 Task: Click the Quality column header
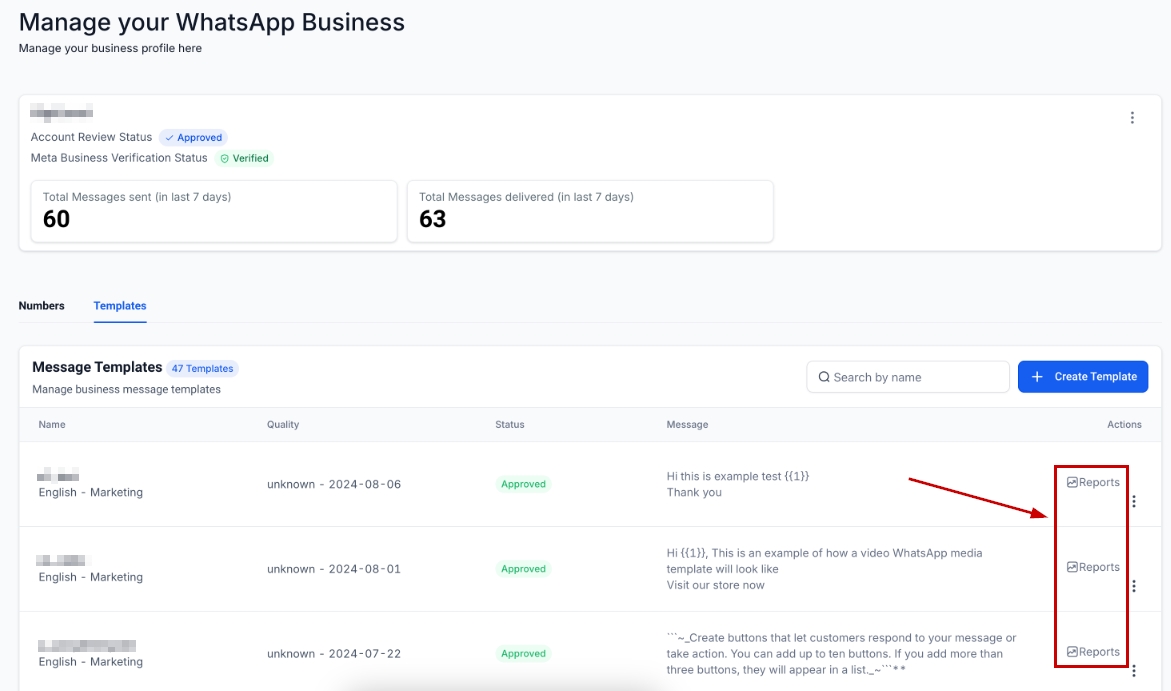click(x=283, y=425)
